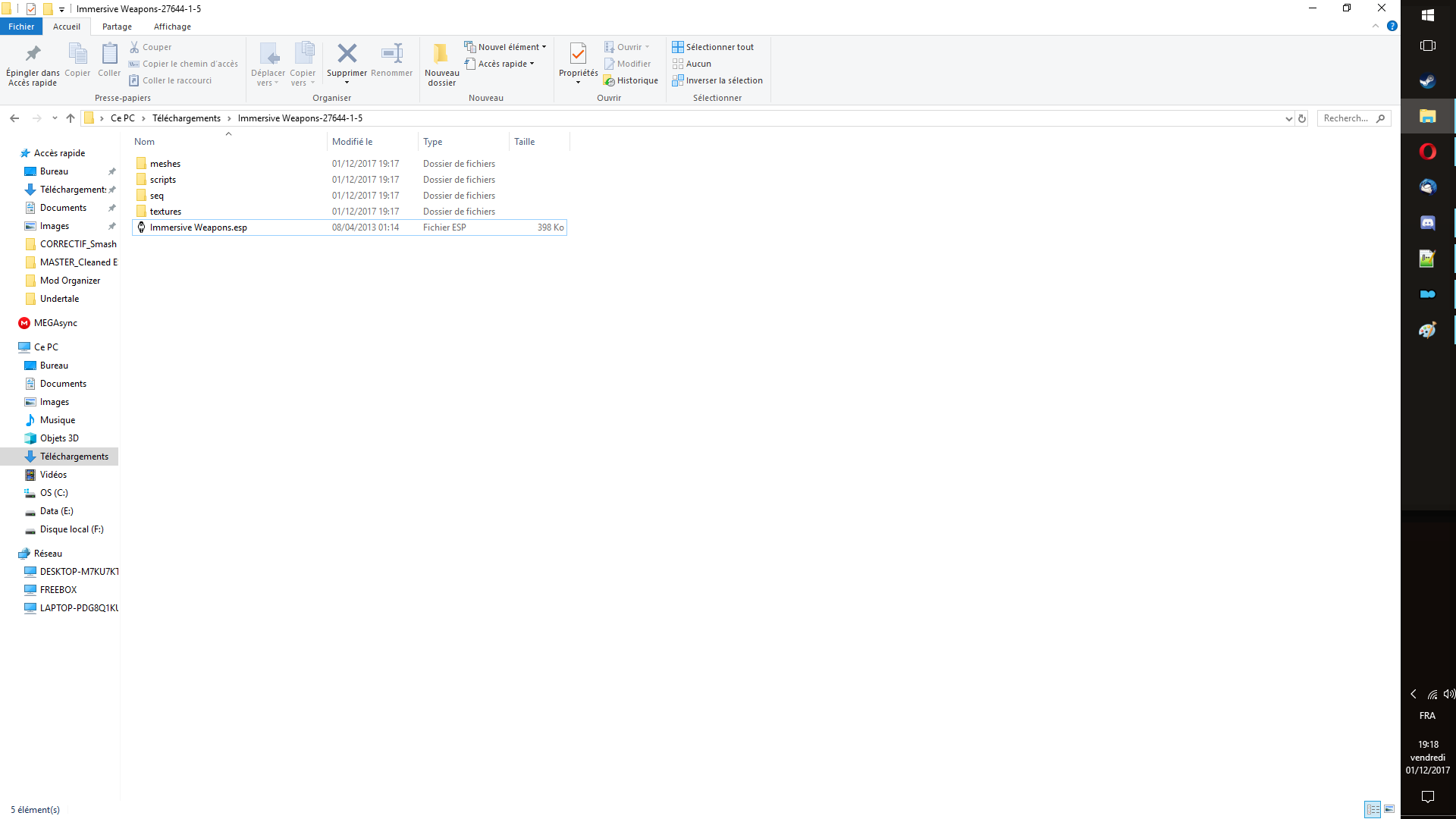The height and width of the screenshot is (819, 1456).
Task: Open the Copier vers dropdown
Action: [x=303, y=64]
